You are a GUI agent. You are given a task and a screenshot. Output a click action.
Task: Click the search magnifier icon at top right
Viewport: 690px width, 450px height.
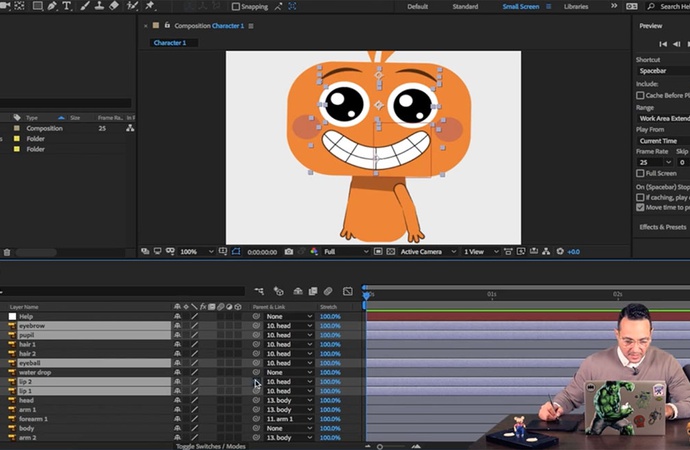click(651, 7)
